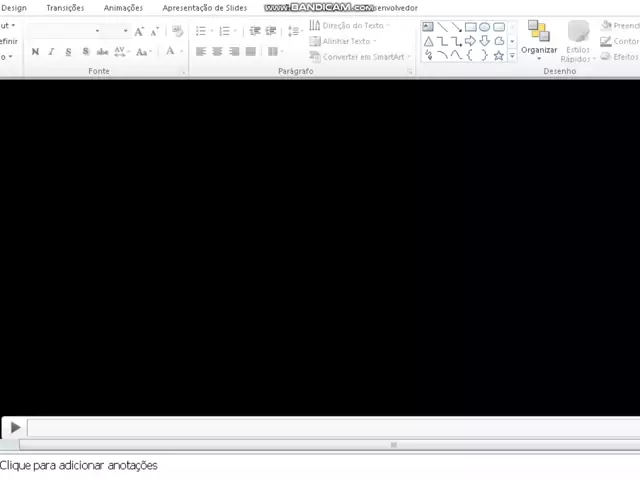Screen dimensions: 640x480
Task: Click to add notes in annotations pane
Action: point(79,466)
